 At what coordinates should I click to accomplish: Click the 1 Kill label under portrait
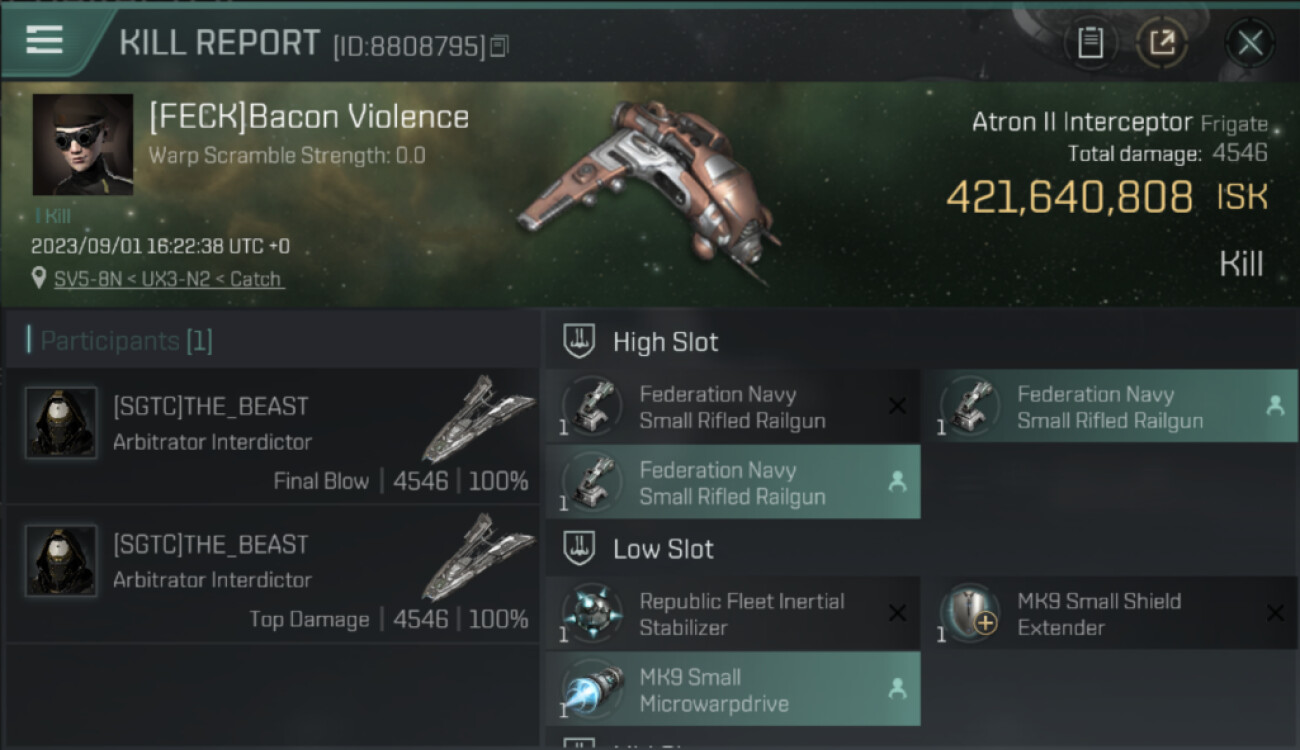[53, 216]
